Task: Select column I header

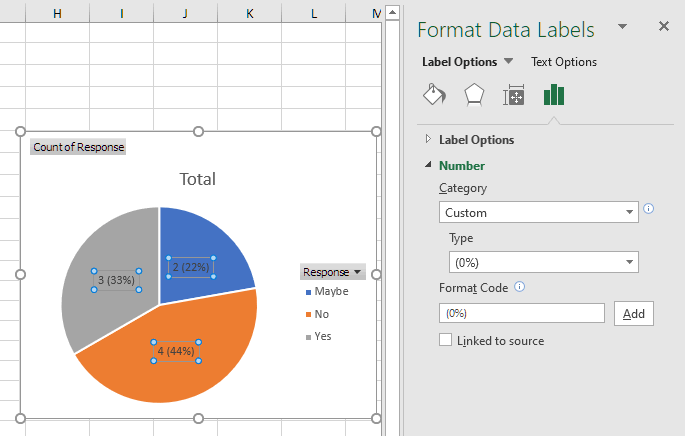Action: pos(121,14)
